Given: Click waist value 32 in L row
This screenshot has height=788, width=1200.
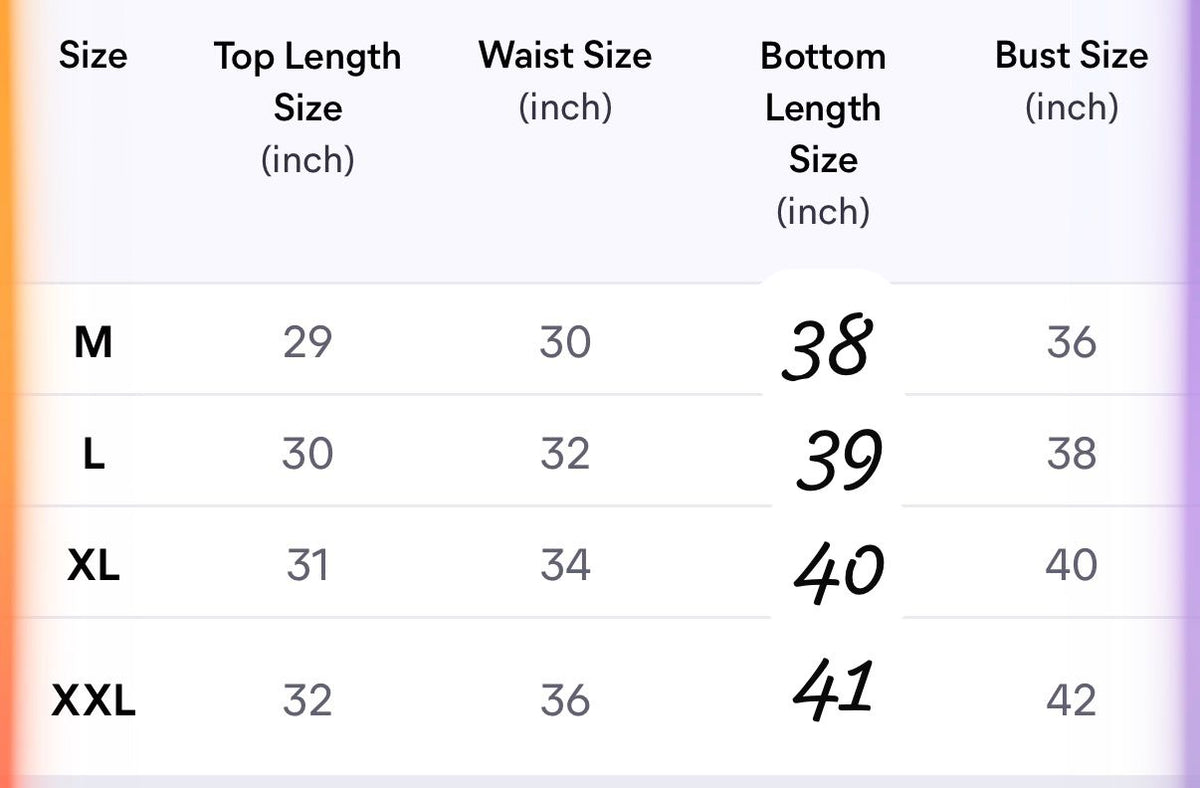Looking at the screenshot, I should (565, 455).
